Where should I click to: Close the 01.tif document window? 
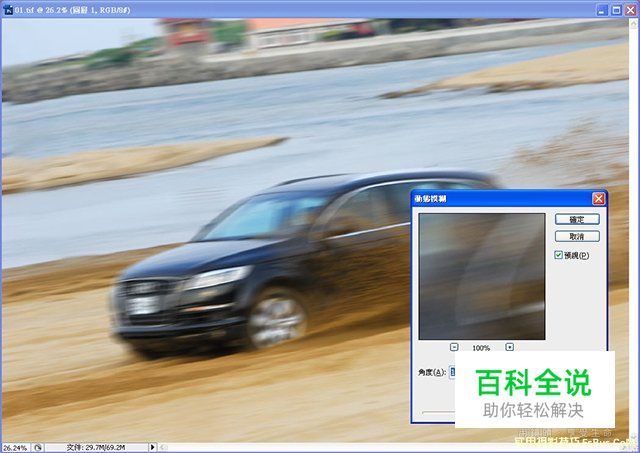(x=630, y=9)
